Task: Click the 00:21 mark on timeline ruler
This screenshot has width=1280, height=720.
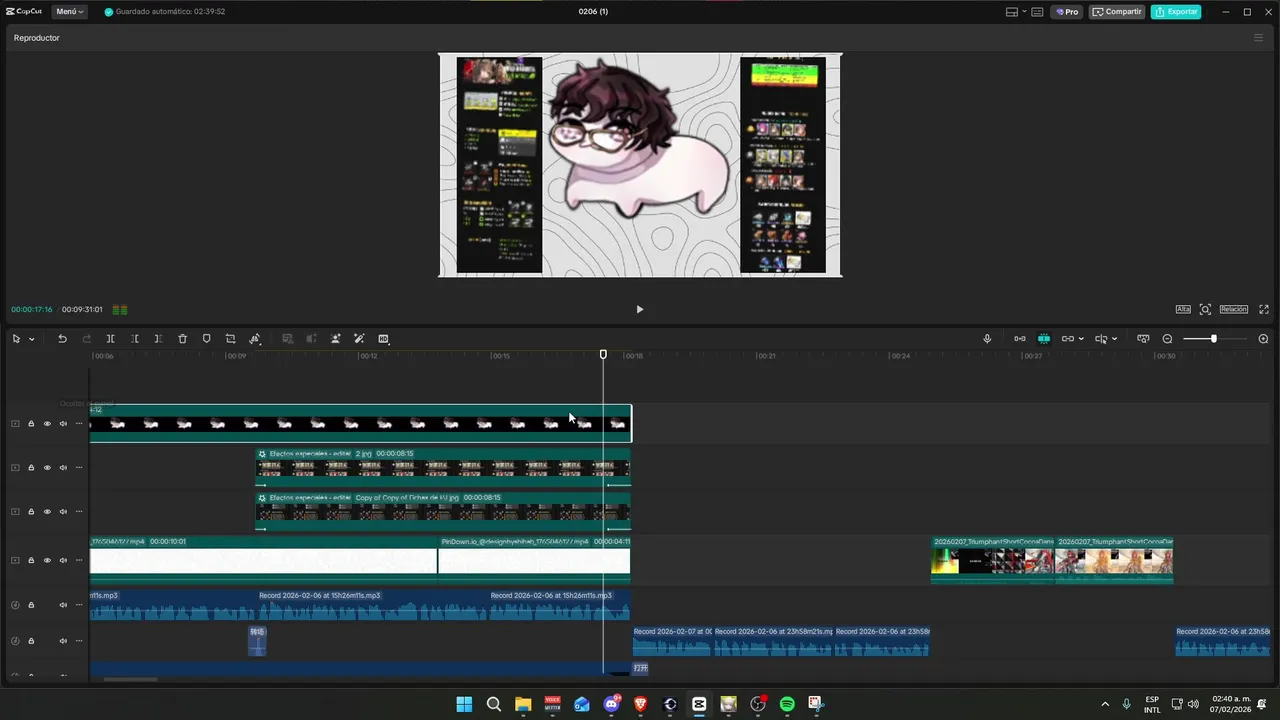Action: point(767,356)
